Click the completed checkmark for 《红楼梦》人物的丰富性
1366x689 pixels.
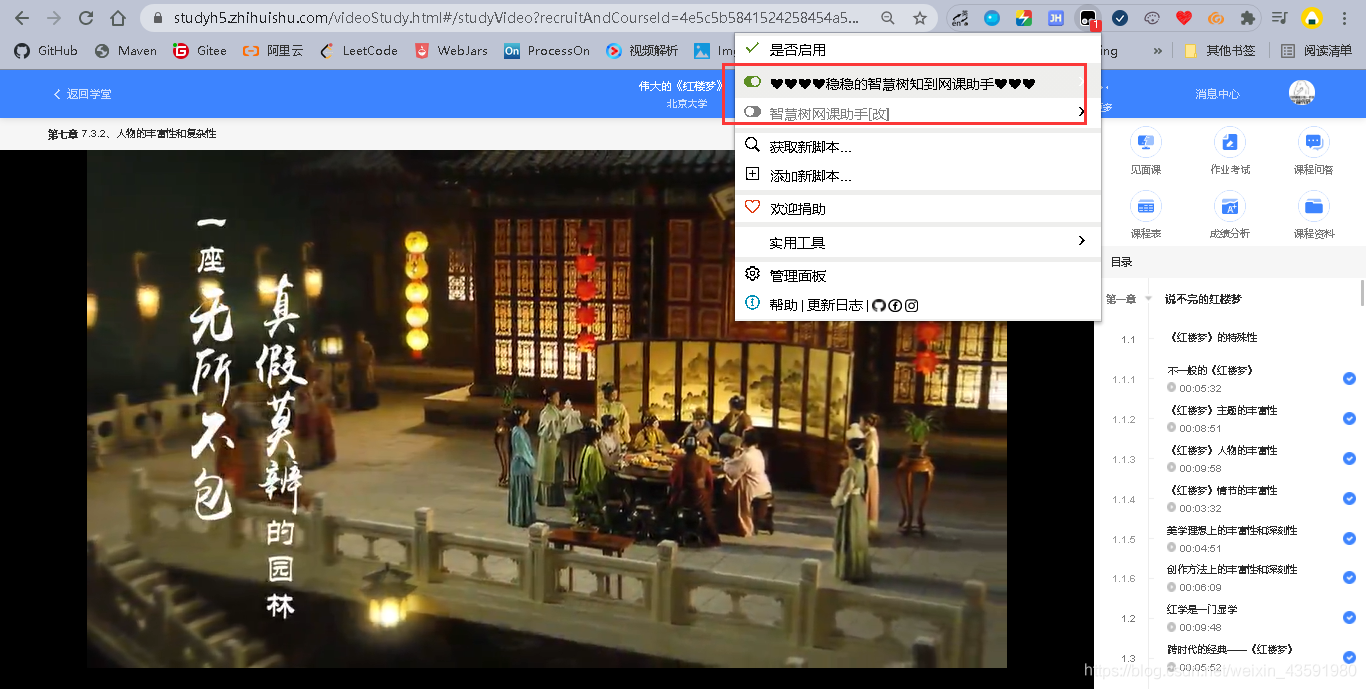click(1349, 458)
